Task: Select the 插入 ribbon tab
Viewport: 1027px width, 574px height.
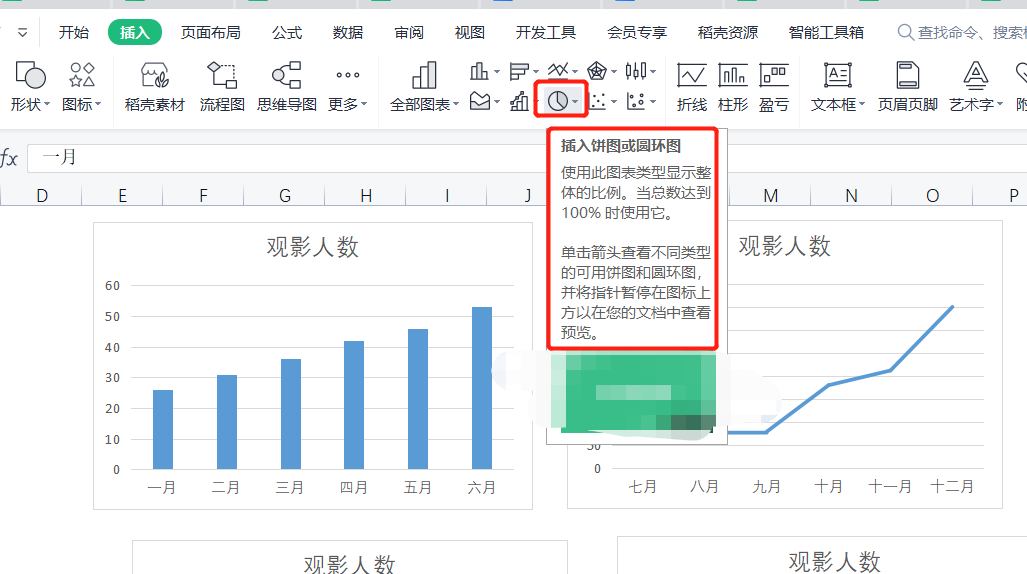Action: (134, 32)
